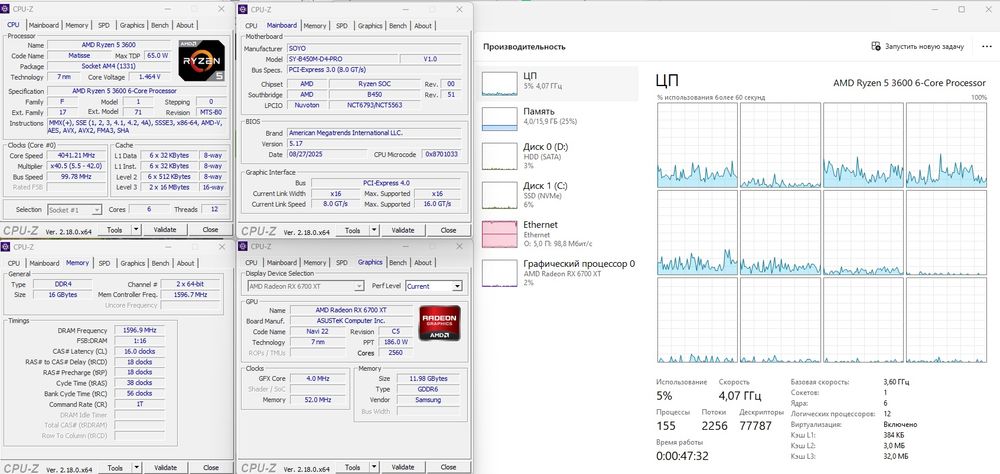Image resolution: width=1000 pixels, height=474 pixels.
Task: Click the CPU-Z title icon of Memory window
Action: [6, 247]
